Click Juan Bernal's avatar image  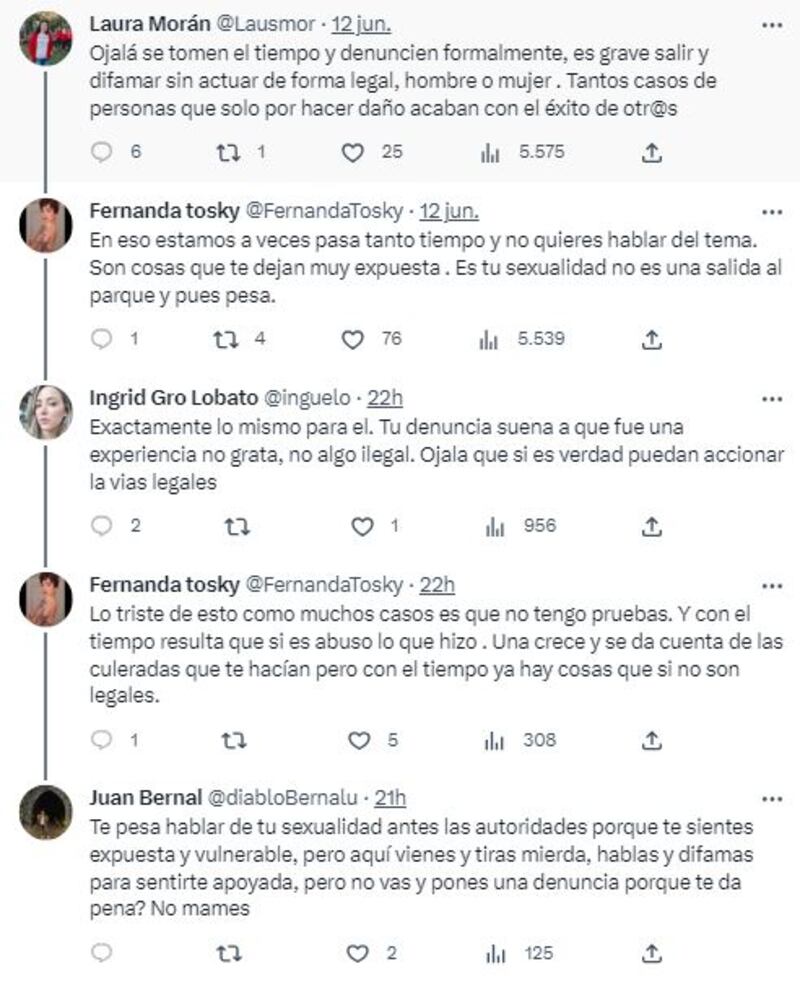[46, 812]
